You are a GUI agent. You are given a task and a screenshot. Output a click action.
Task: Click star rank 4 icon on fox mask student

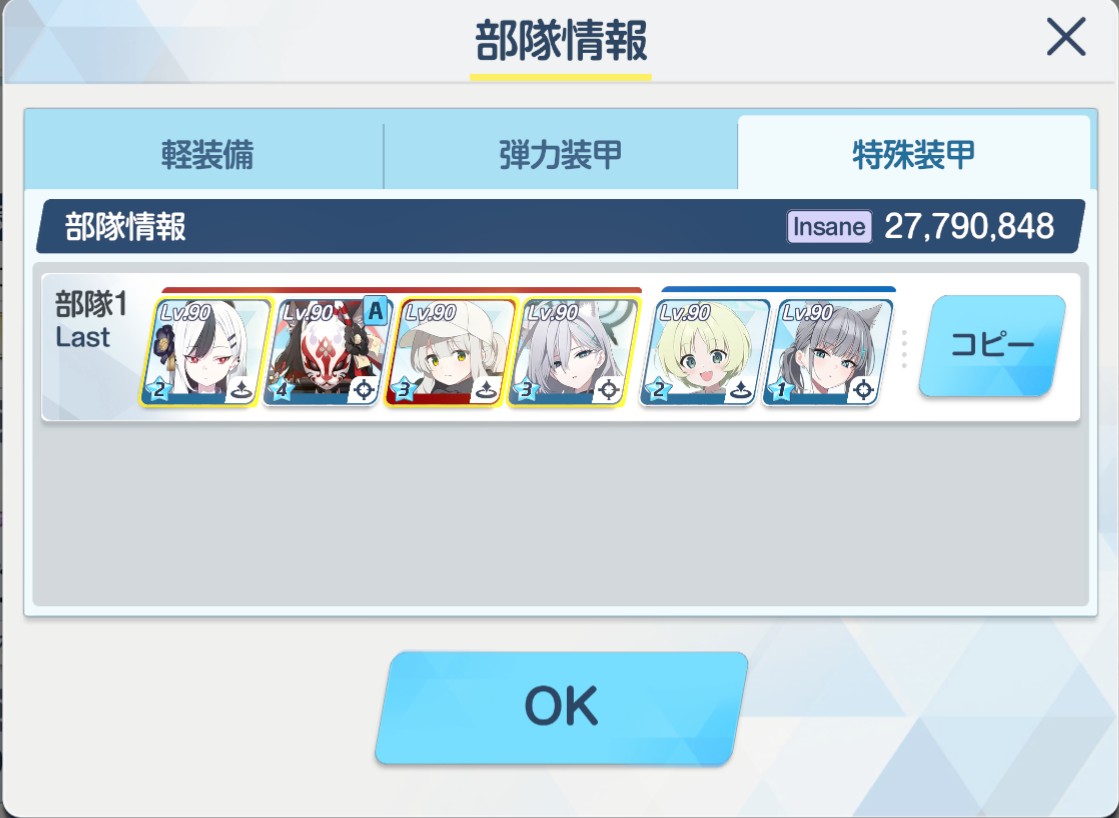click(281, 390)
